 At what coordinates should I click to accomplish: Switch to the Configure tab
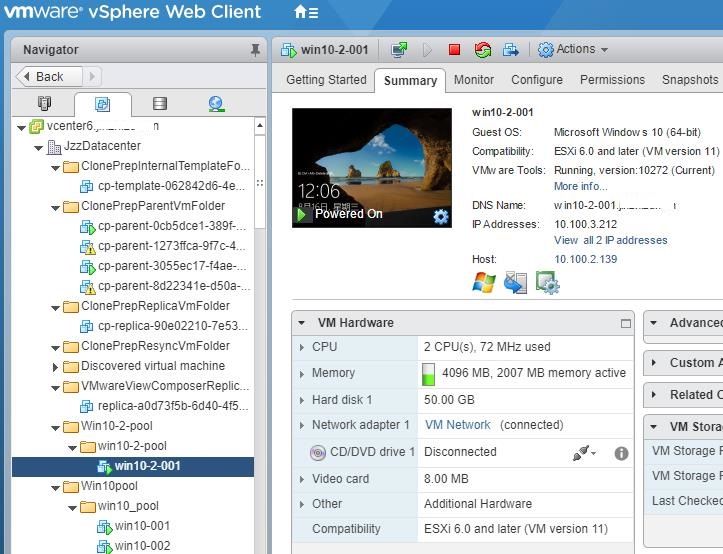pos(537,80)
